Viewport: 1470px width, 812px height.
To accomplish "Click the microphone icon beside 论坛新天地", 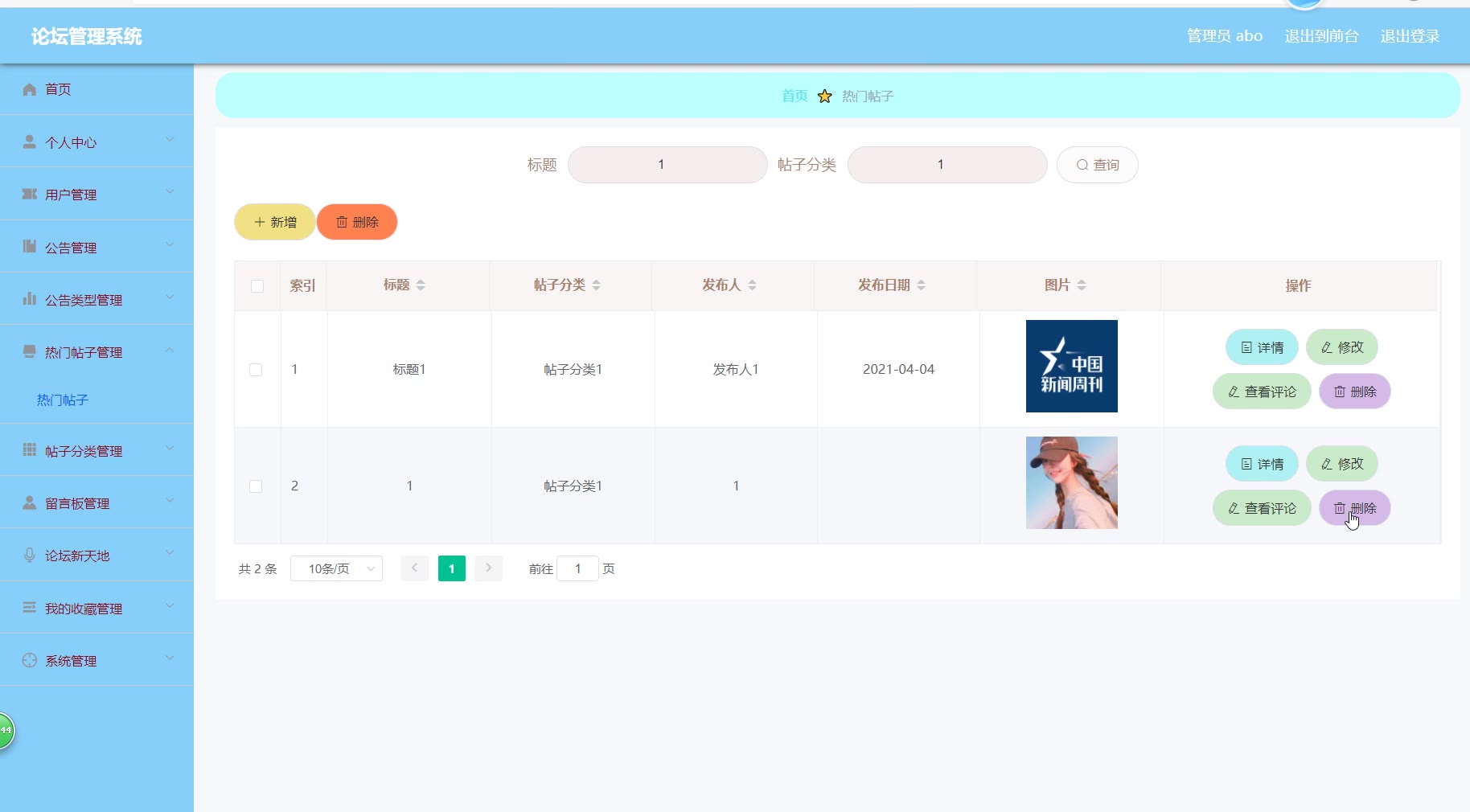I will point(30,555).
